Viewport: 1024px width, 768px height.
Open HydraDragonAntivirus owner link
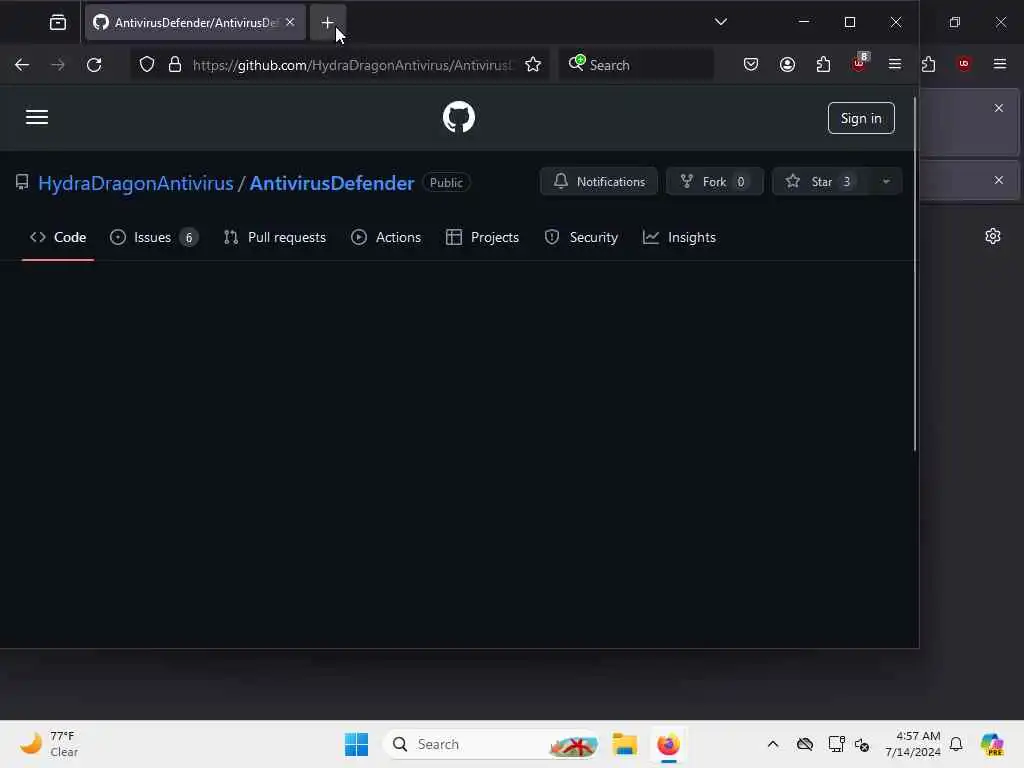pos(136,184)
